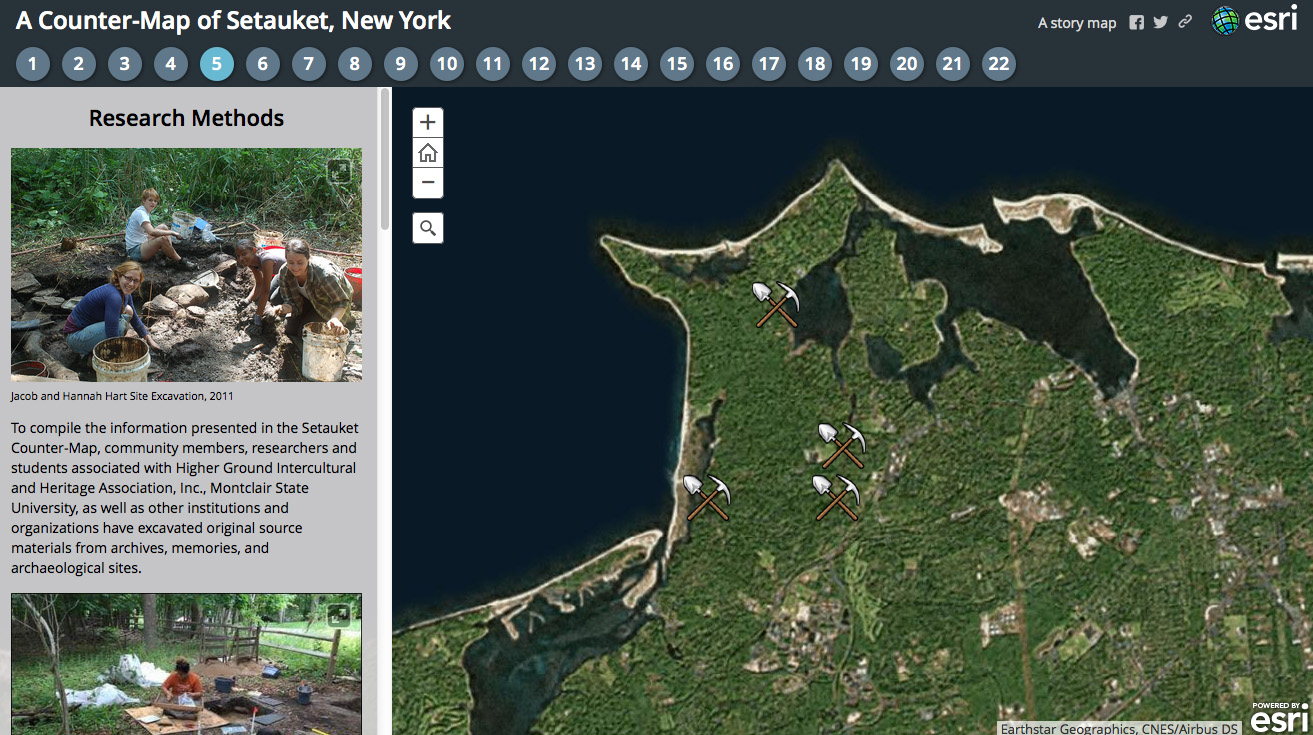The height and width of the screenshot is (735, 1313).
Task: Switch to section 1 of the story map
Action: coord(32,63)
